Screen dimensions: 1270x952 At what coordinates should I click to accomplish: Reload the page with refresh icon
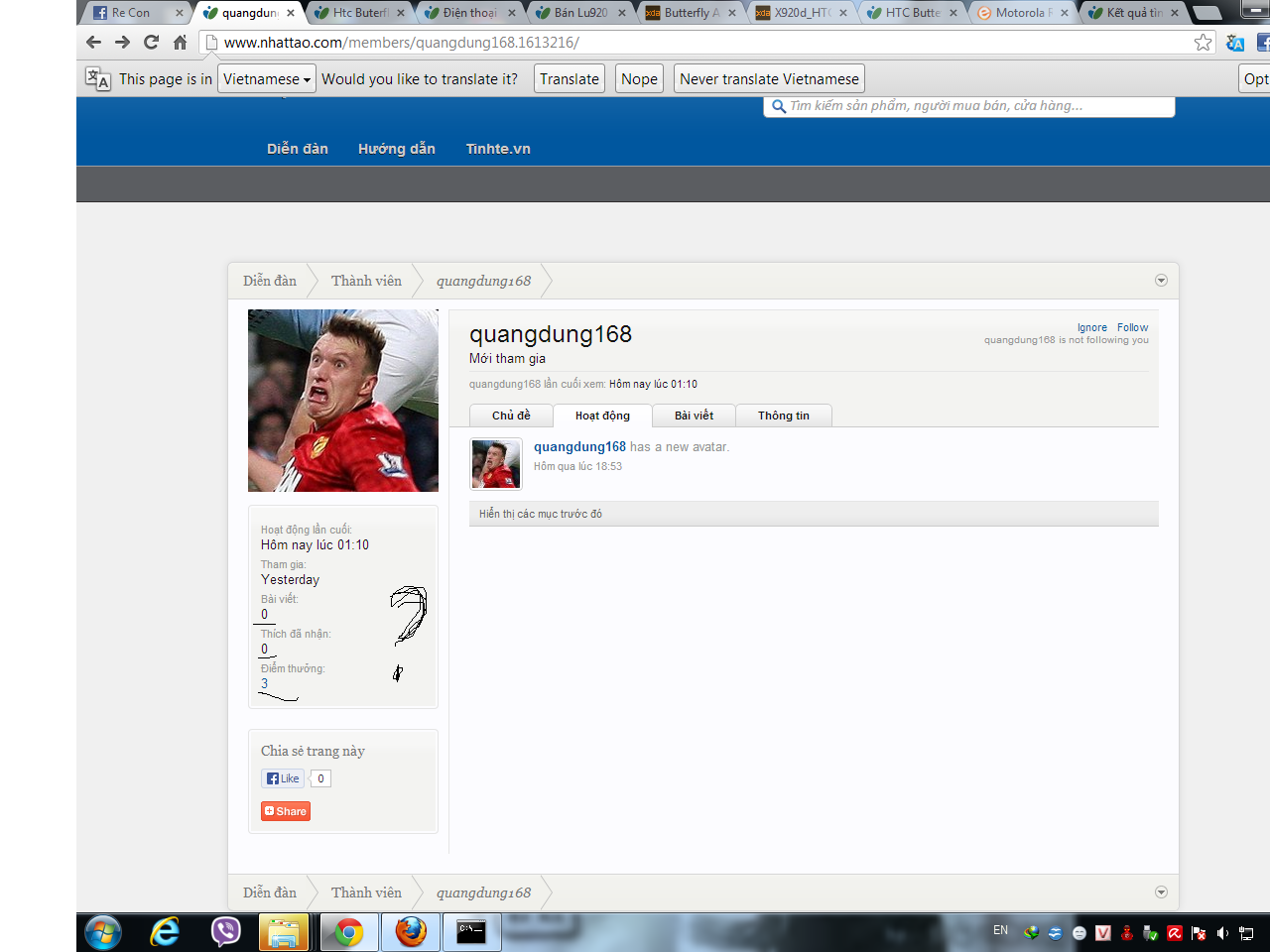click(x=151, y=42)
